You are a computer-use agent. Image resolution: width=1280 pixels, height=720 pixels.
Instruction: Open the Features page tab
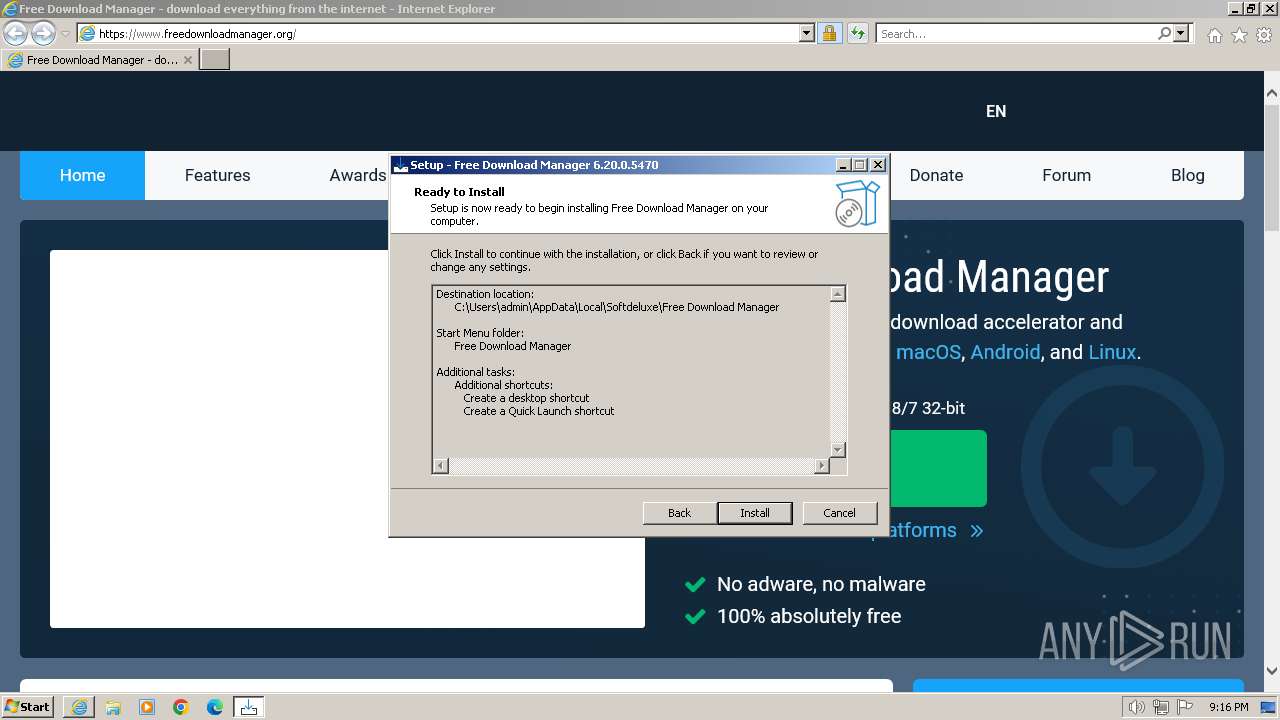coord(217,175)
